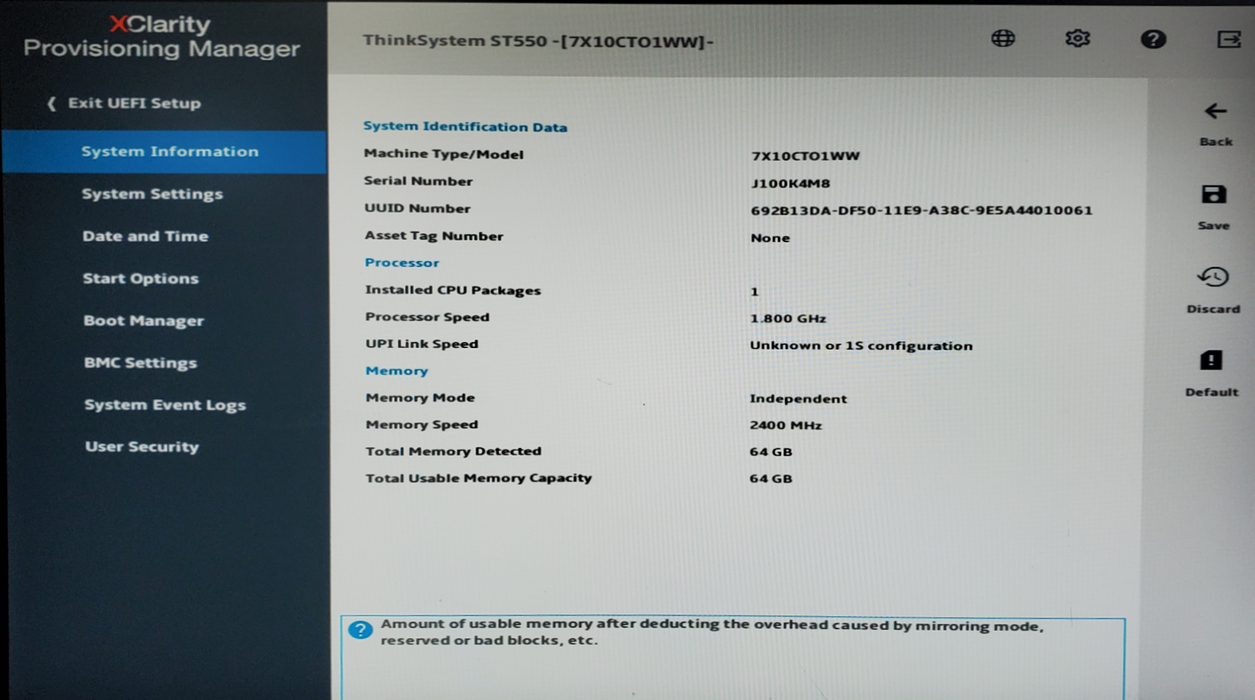Click the UUID Number label
The height and width of the screenshot is (700, 1255).
pos(417,208)
